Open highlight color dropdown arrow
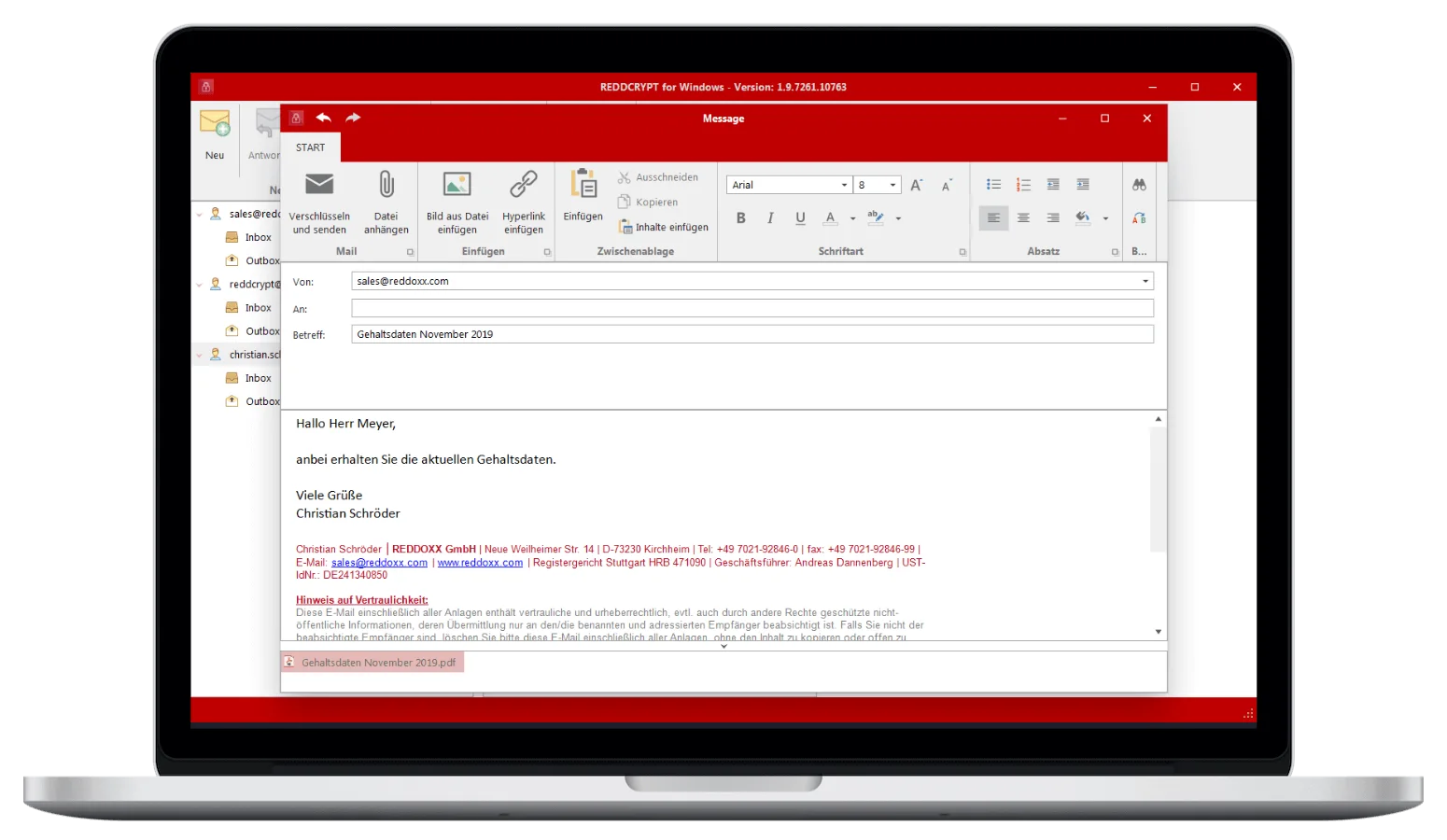This screenshot has height=840, width=1447. click(898, 218)
